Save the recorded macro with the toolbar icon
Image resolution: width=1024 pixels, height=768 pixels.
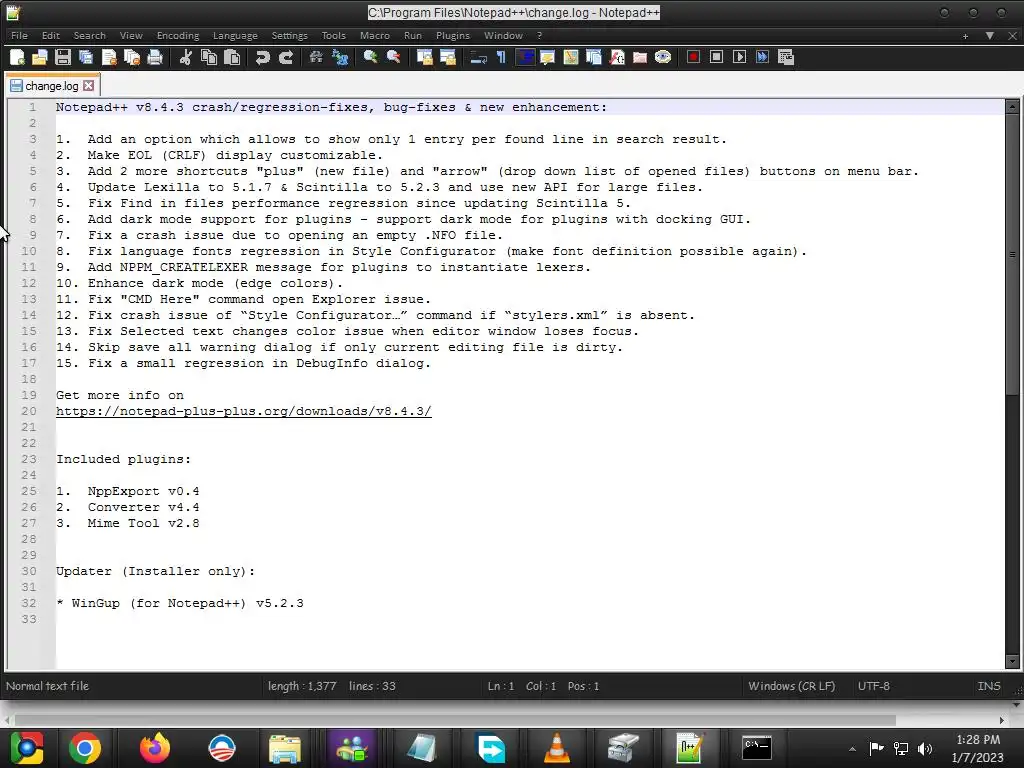click(786, 57)
